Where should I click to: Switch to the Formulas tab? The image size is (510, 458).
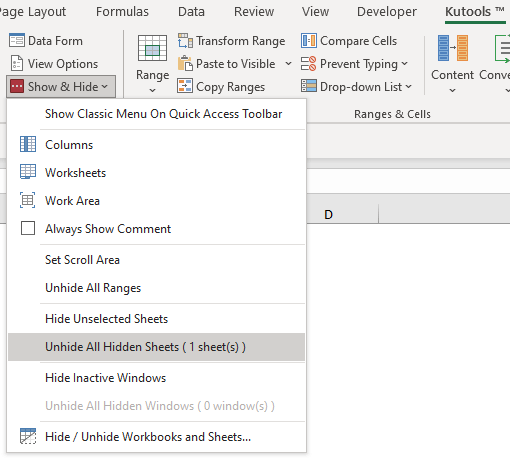coord(122,12)
